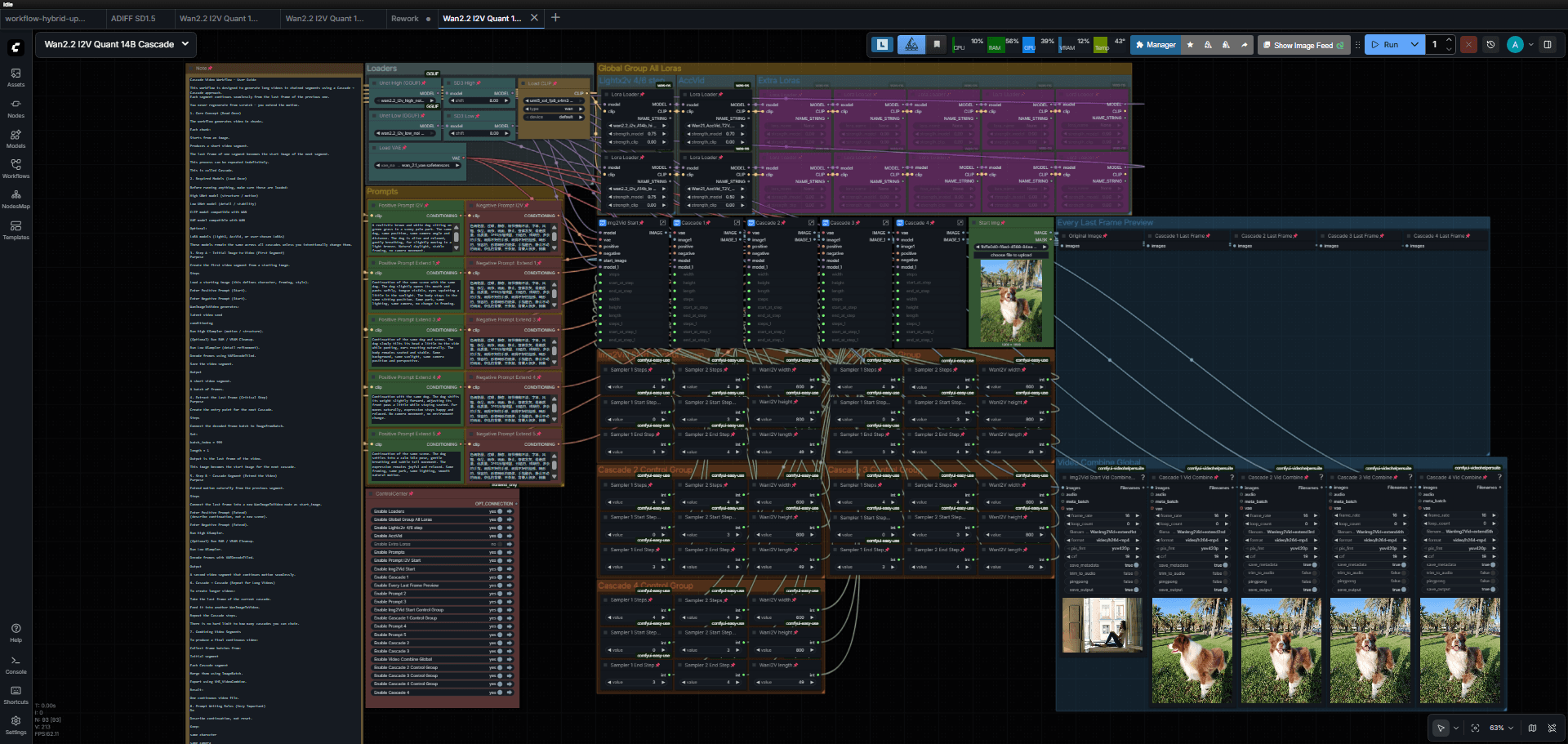Click the share arrow icon beside Manager
Viewport: 1568px width, 744px height.
click(x=1244, y=45)
